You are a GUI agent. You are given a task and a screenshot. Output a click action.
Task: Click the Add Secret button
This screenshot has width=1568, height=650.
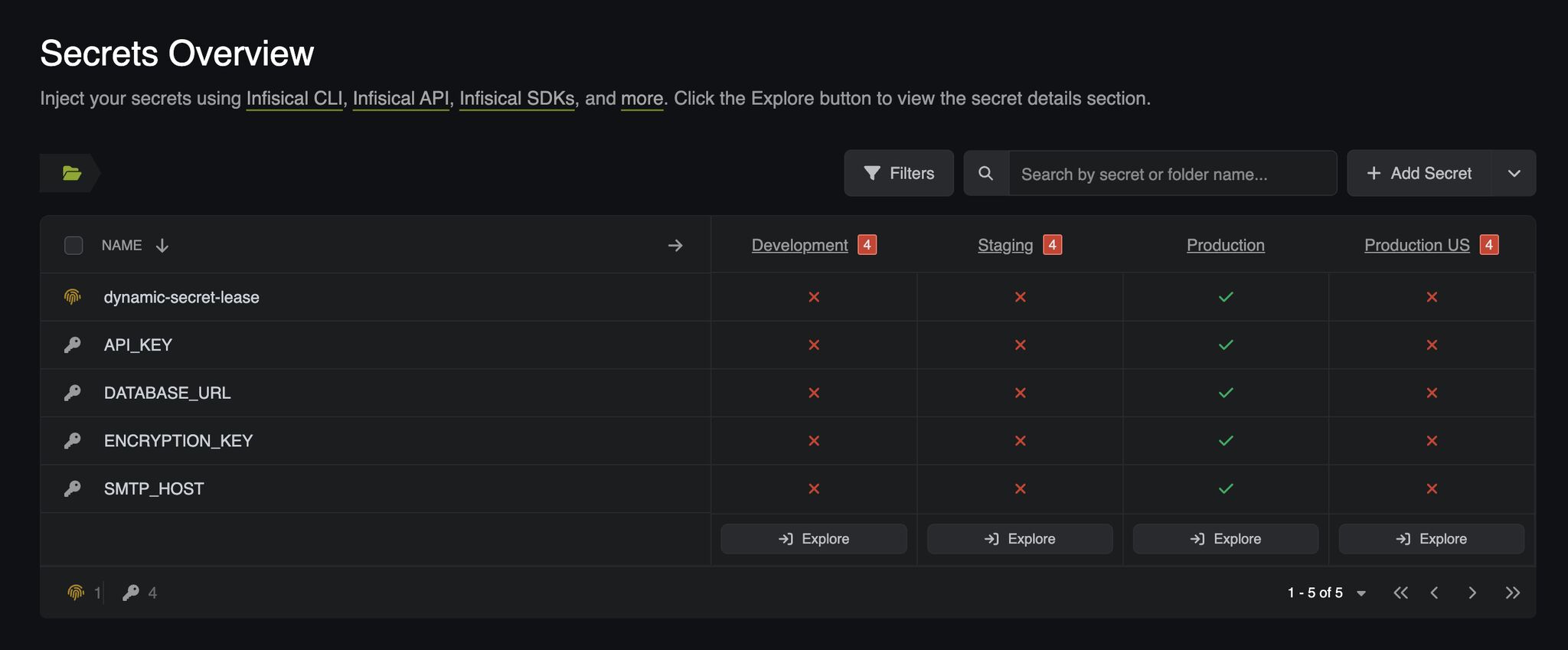pos(1419,173)
